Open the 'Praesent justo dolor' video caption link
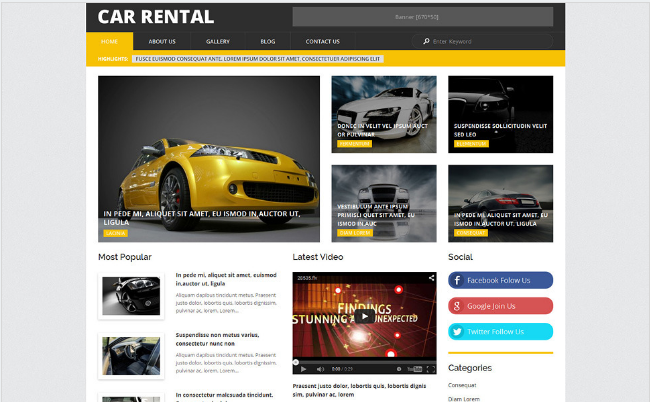 coord(359,390)
